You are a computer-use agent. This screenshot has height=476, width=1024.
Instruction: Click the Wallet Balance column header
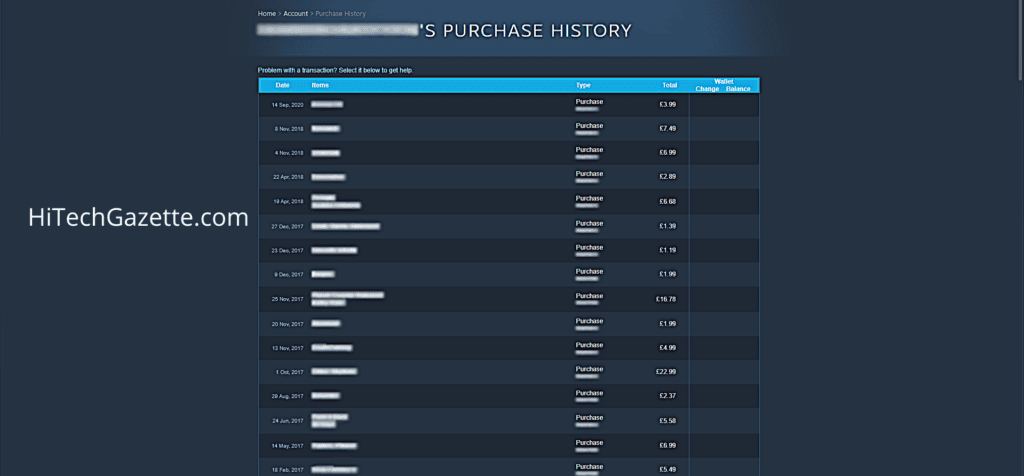(737, 89)
